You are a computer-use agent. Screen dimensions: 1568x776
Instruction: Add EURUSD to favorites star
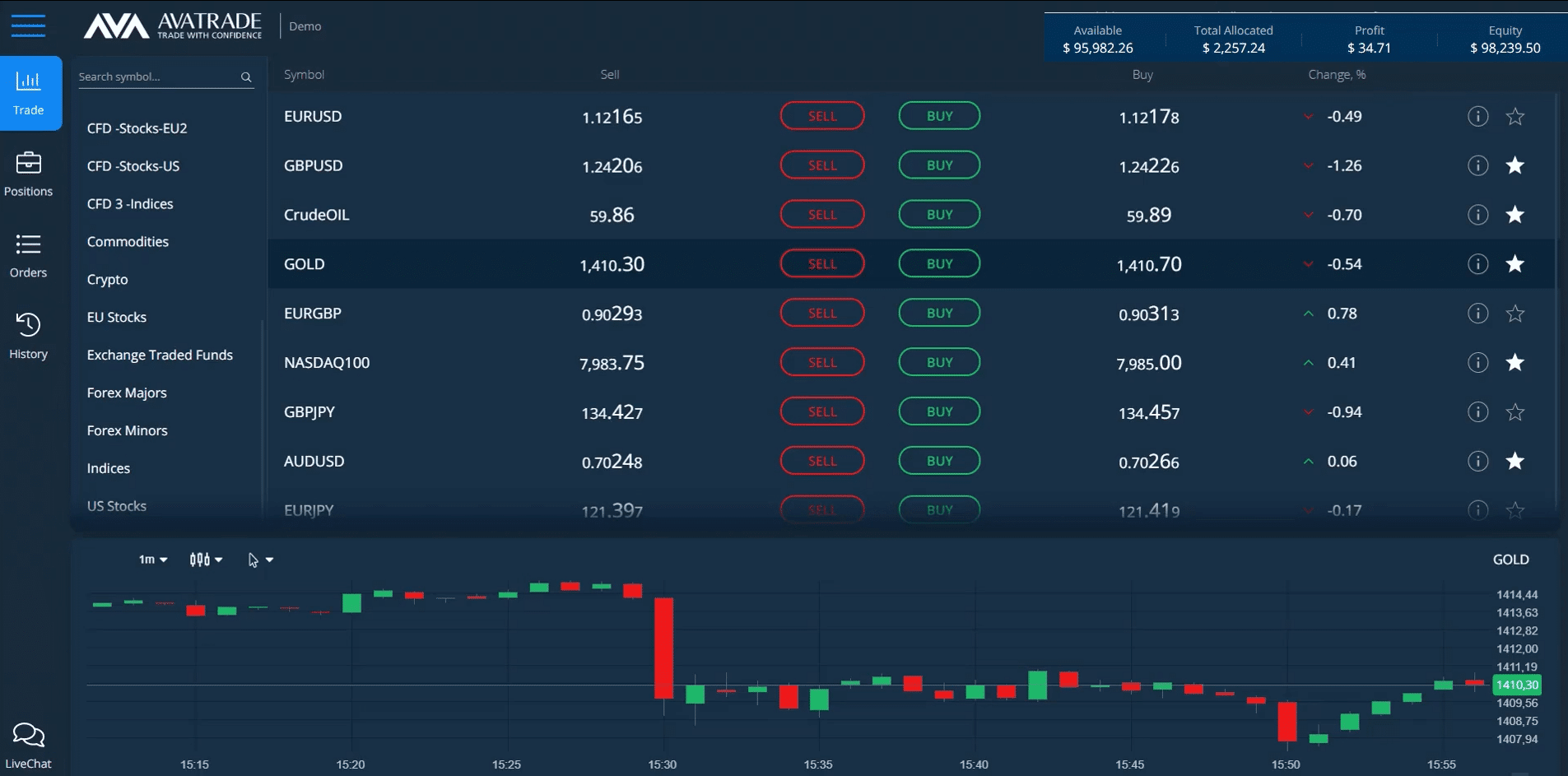pos(1515,116)
